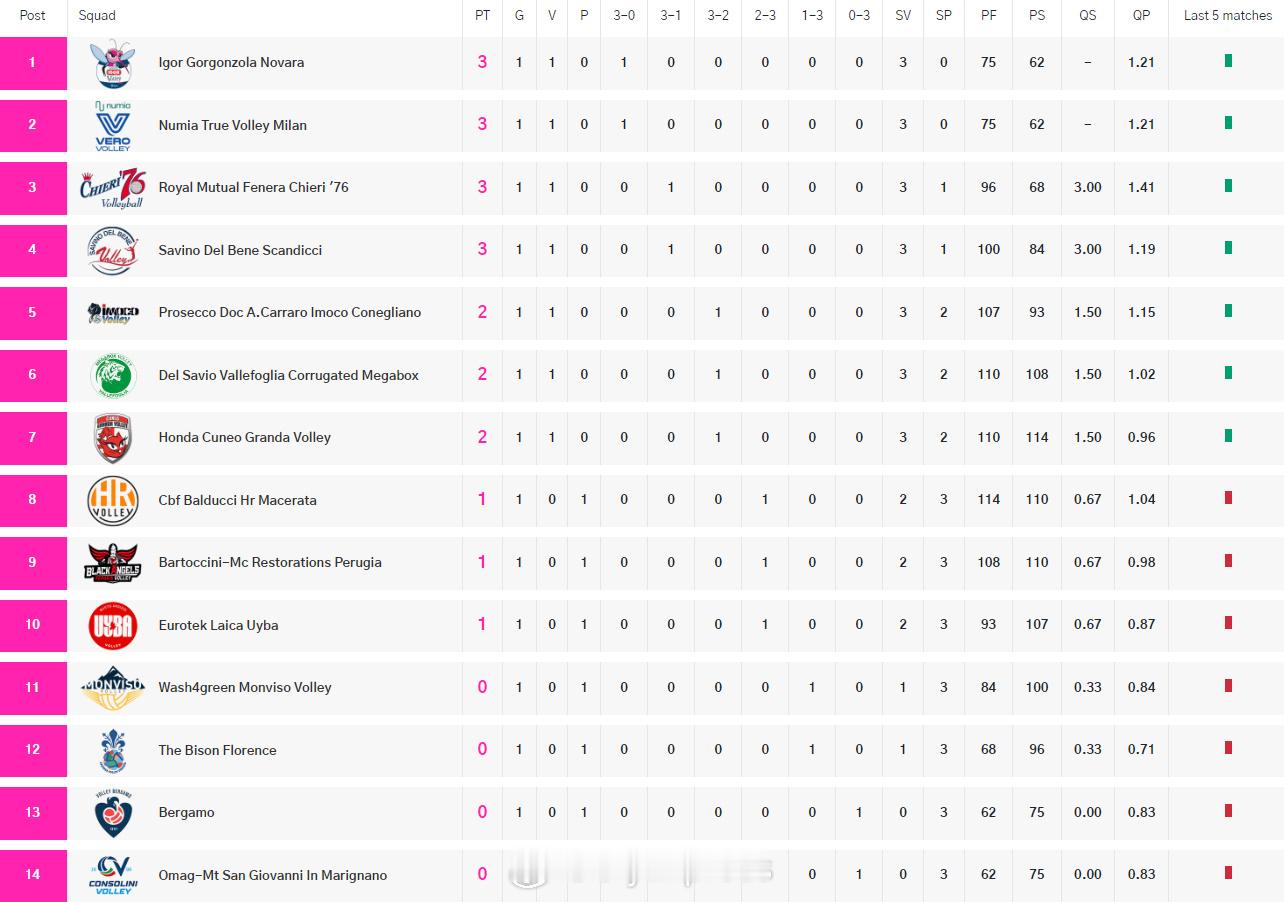Click the Volley Bergamo shield logo
The image size is (1284, 902).
point(113,813)
